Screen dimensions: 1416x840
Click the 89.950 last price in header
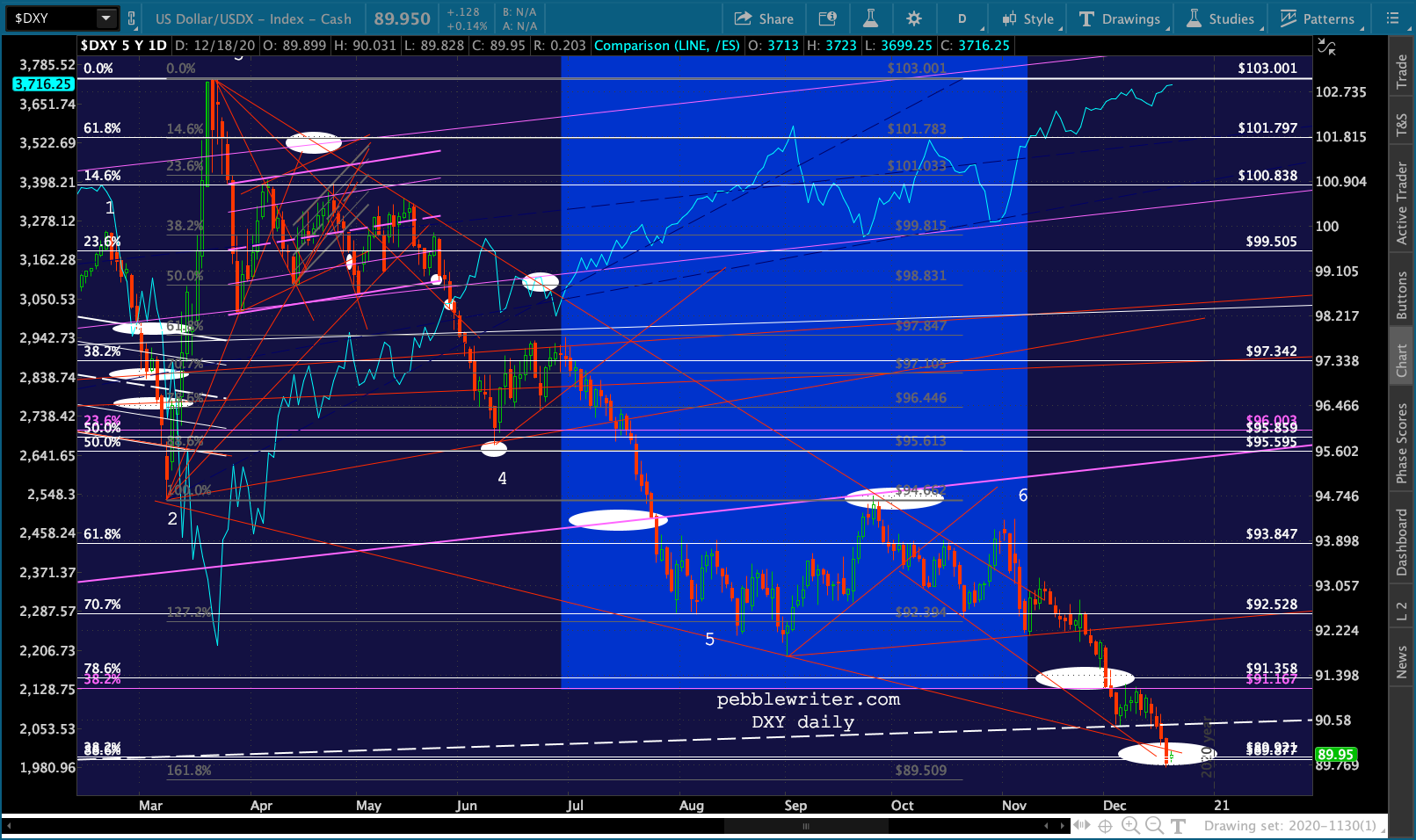(402, 18)
